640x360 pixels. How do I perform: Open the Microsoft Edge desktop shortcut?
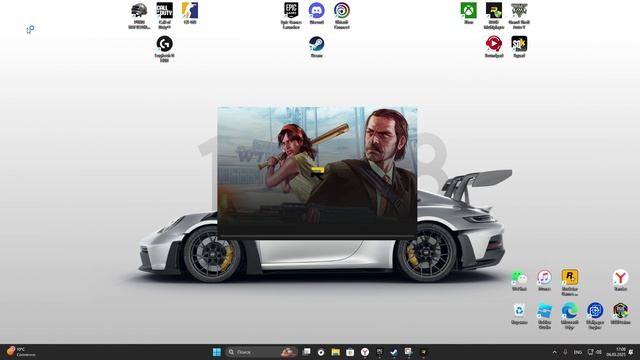click(x=570, y=316)
